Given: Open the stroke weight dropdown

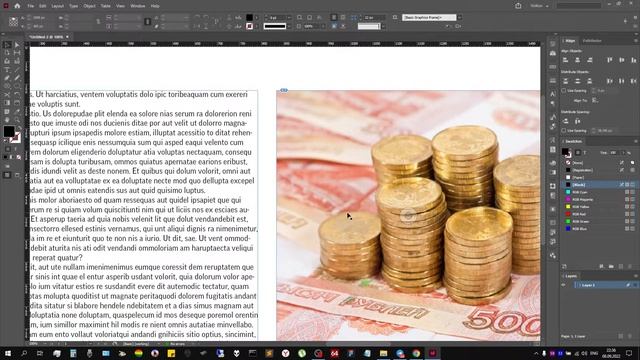Looking at the screenshot, I should tap(289, 18).
